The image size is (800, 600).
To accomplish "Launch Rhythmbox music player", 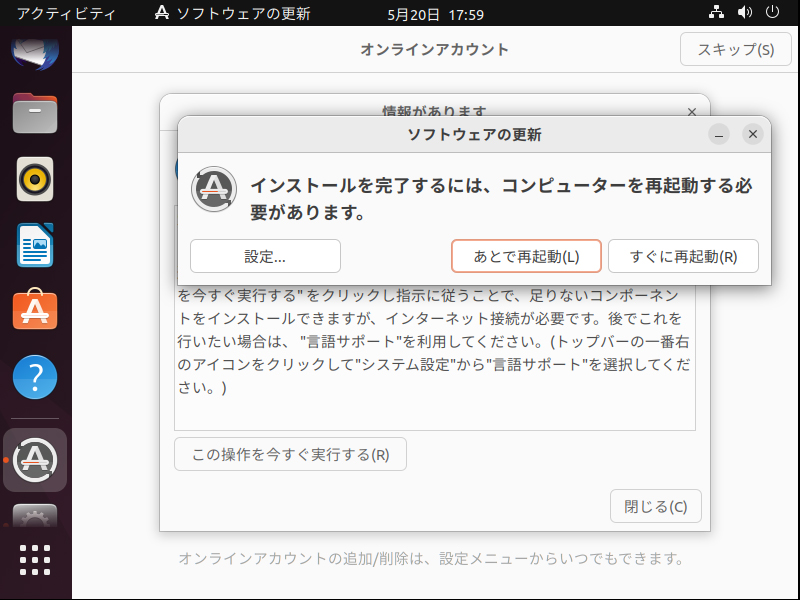I will [35, 179].
